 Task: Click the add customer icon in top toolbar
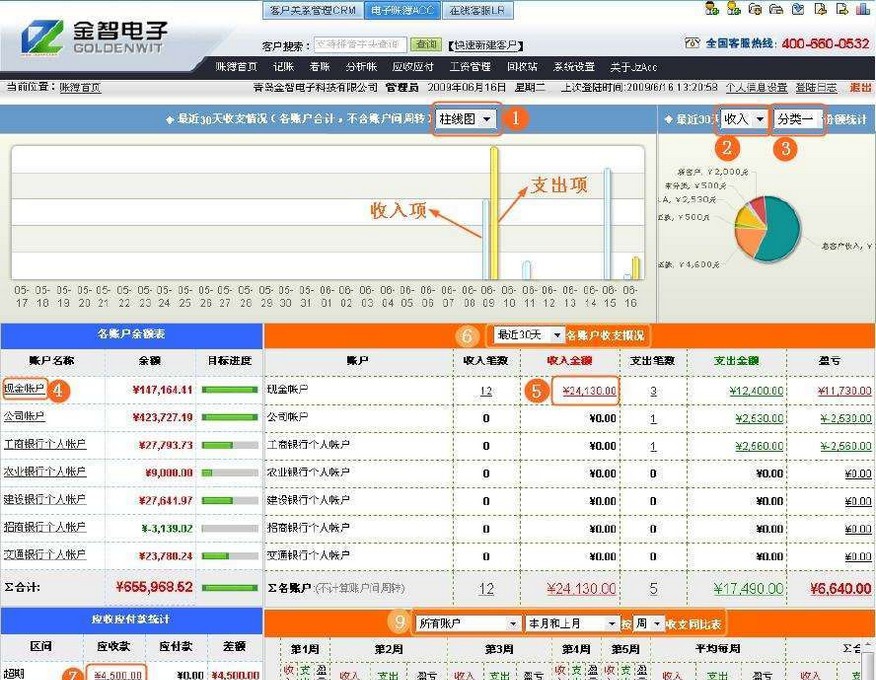[711, 9]
